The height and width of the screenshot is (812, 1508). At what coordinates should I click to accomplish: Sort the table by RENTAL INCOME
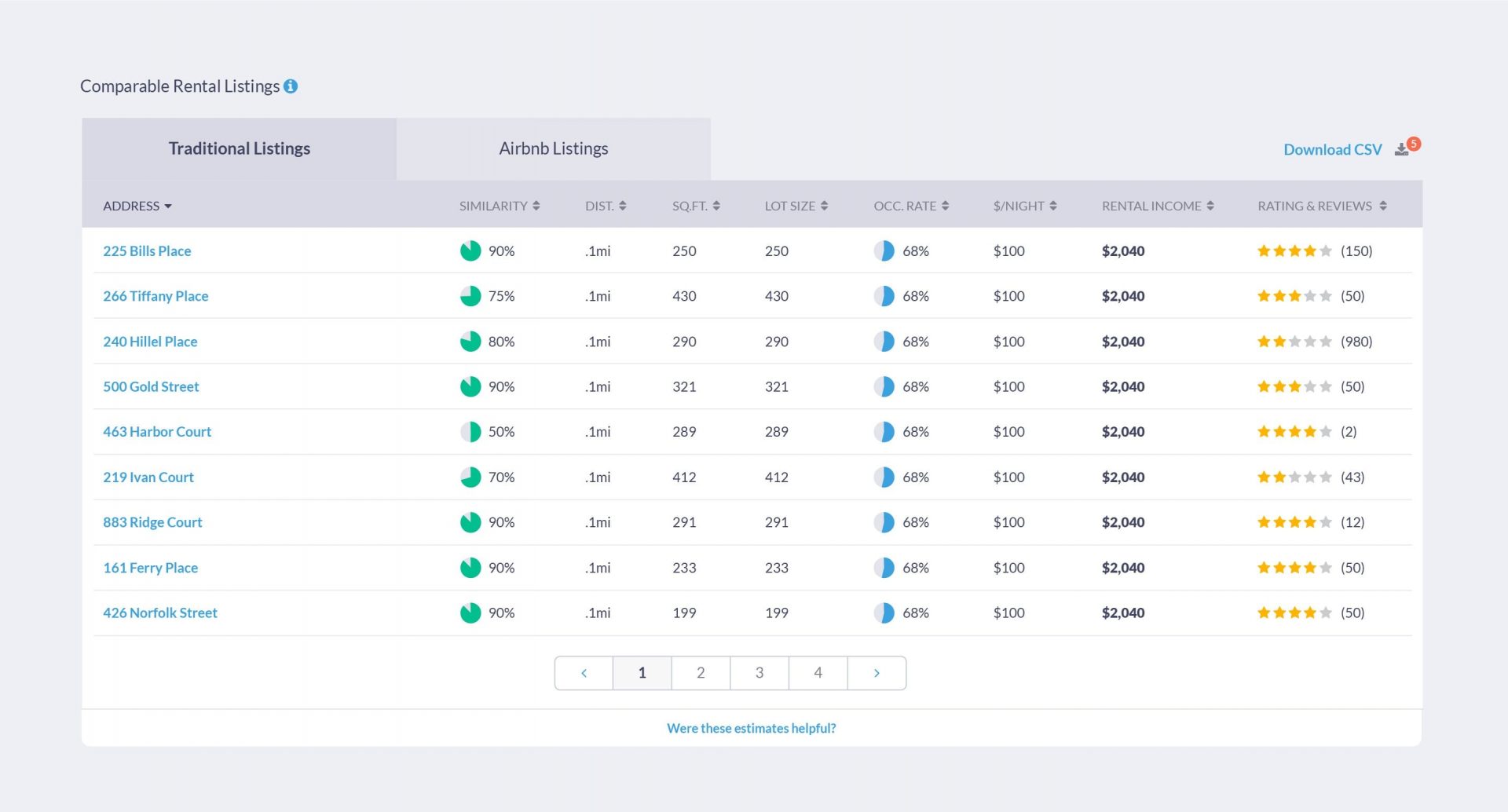point(1209,205)
